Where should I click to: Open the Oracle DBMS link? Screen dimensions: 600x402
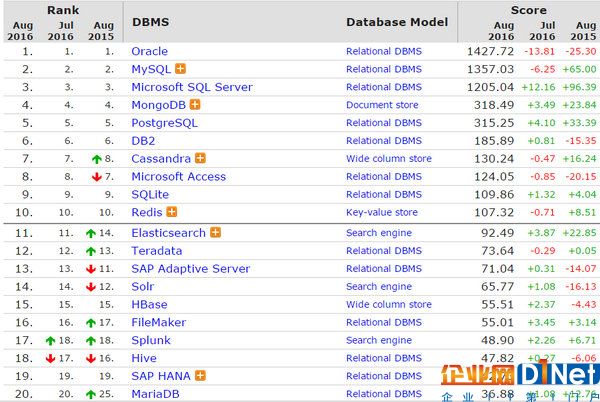point(150,51)
